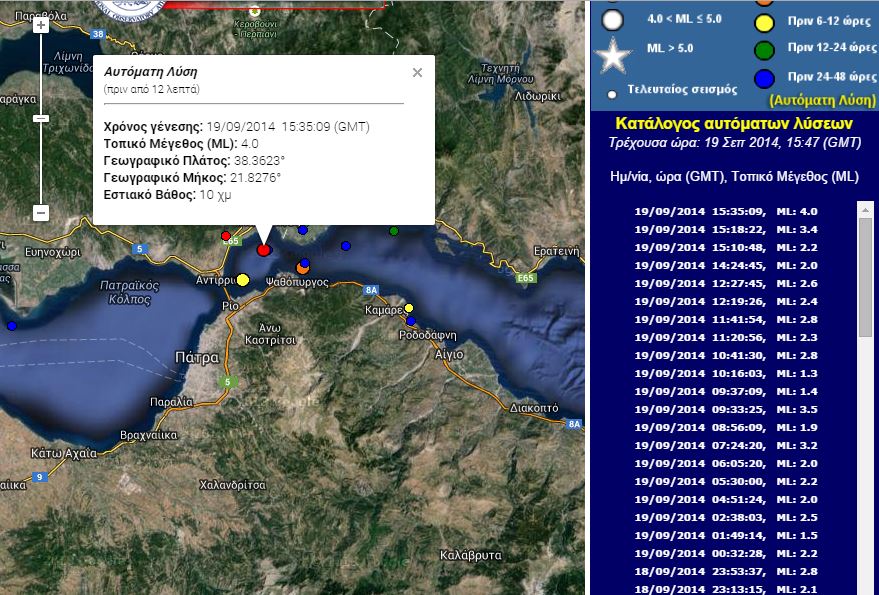Click the yellow marker next to Αντίρριο
Screen dimensions: 879x595
click(243, 280)
